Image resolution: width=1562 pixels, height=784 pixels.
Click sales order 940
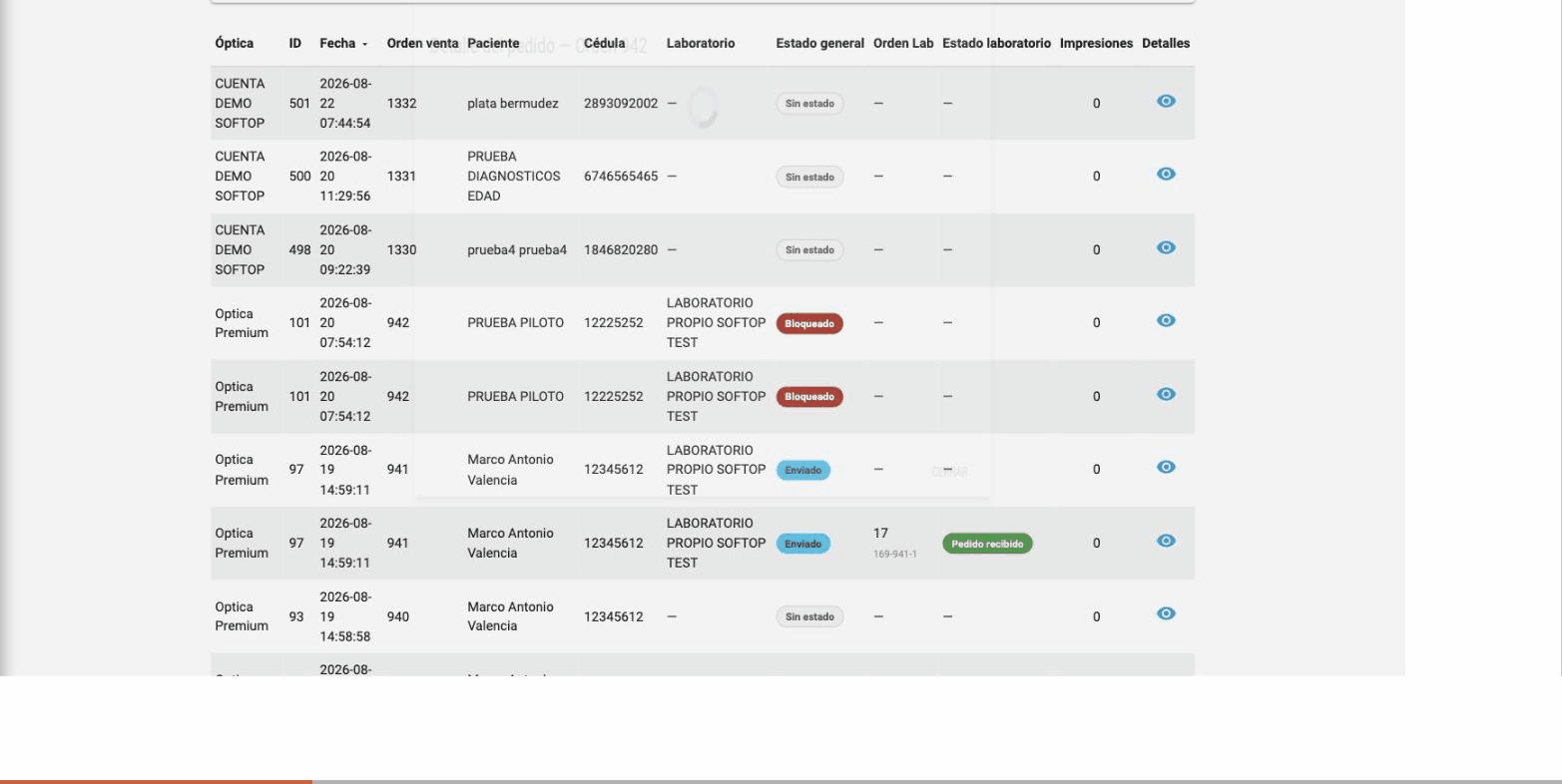(398, 616)
